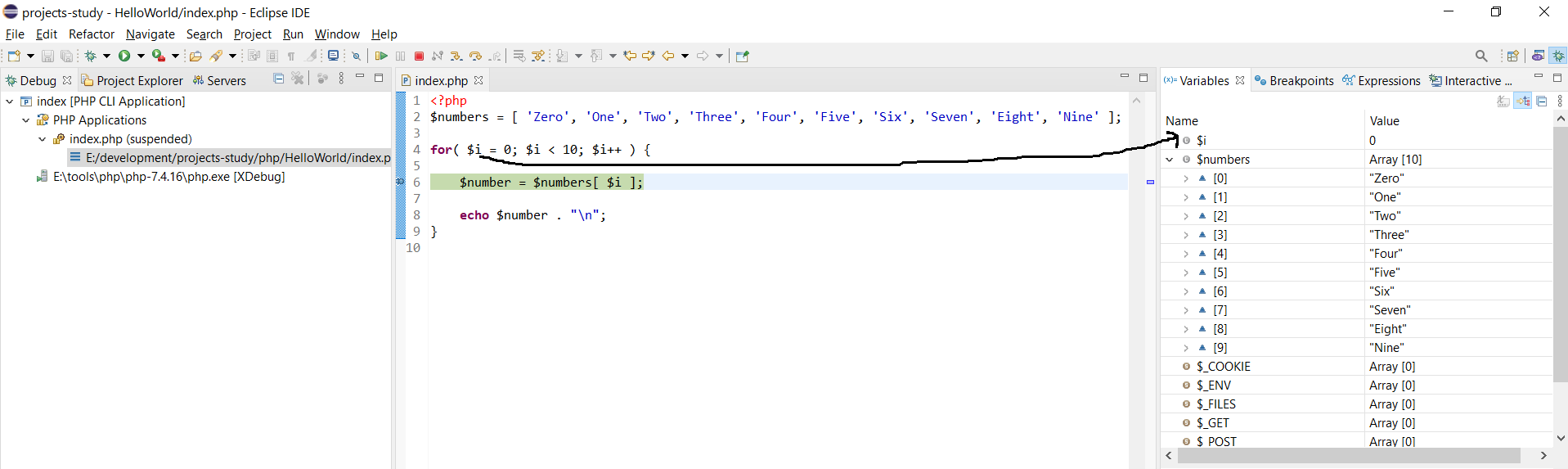
Task: Switch to the Expressions tab
Action: point(1382,80)
